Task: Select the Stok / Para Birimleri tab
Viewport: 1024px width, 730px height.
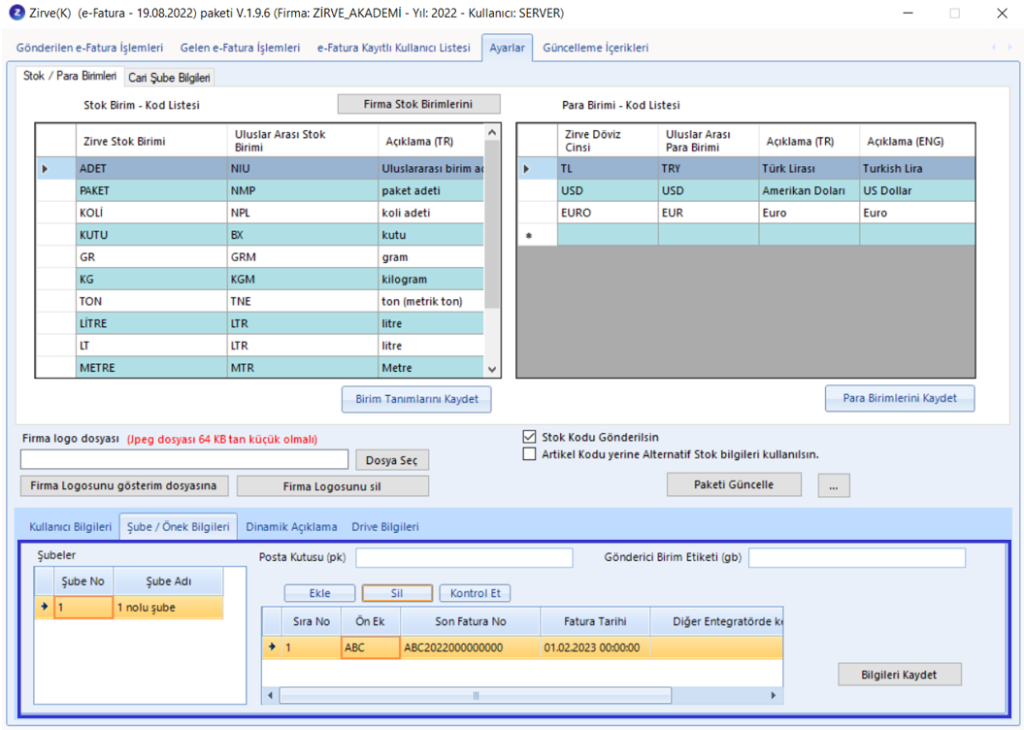Action: coord(70,76)
